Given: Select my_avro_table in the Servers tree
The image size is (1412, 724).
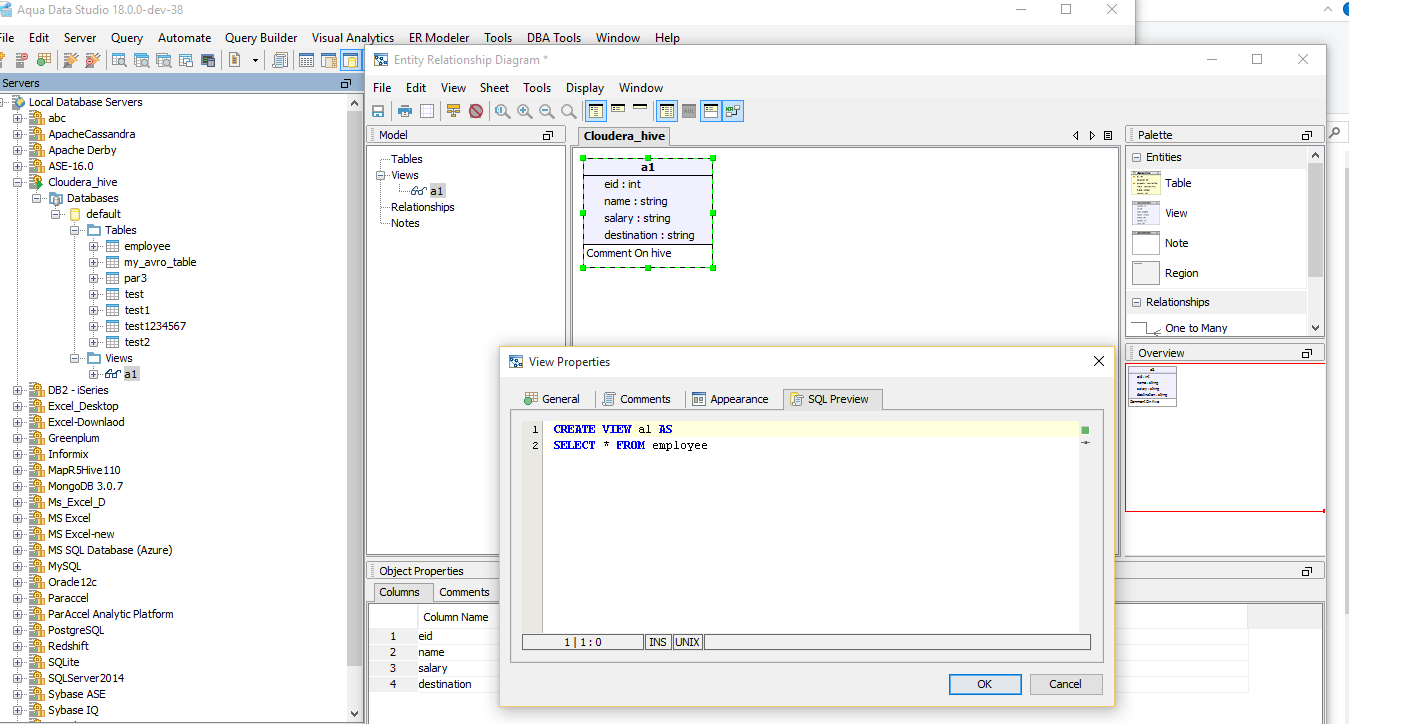Looking at the screenshot, I should [160, 262].
